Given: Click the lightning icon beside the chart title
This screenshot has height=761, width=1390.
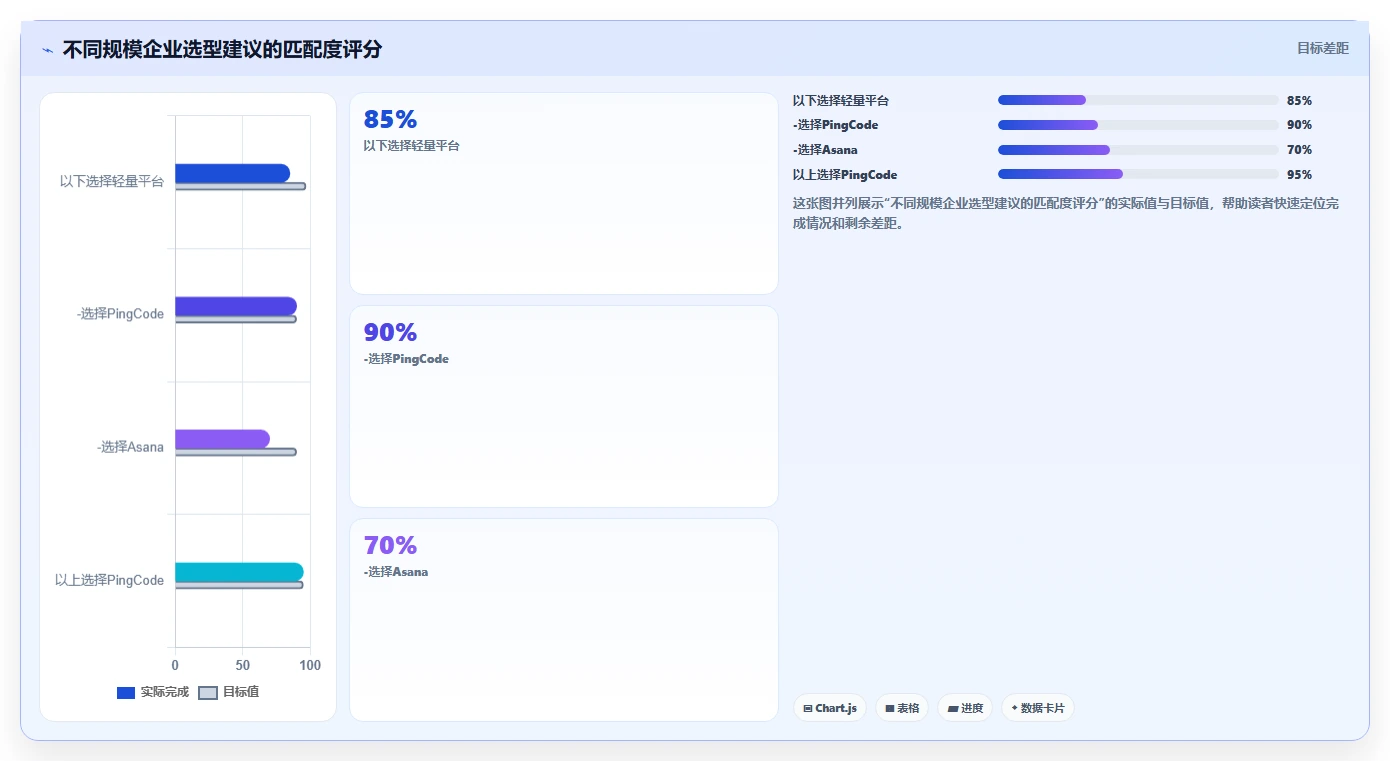Looking at the screenshot, I should 47,49.
